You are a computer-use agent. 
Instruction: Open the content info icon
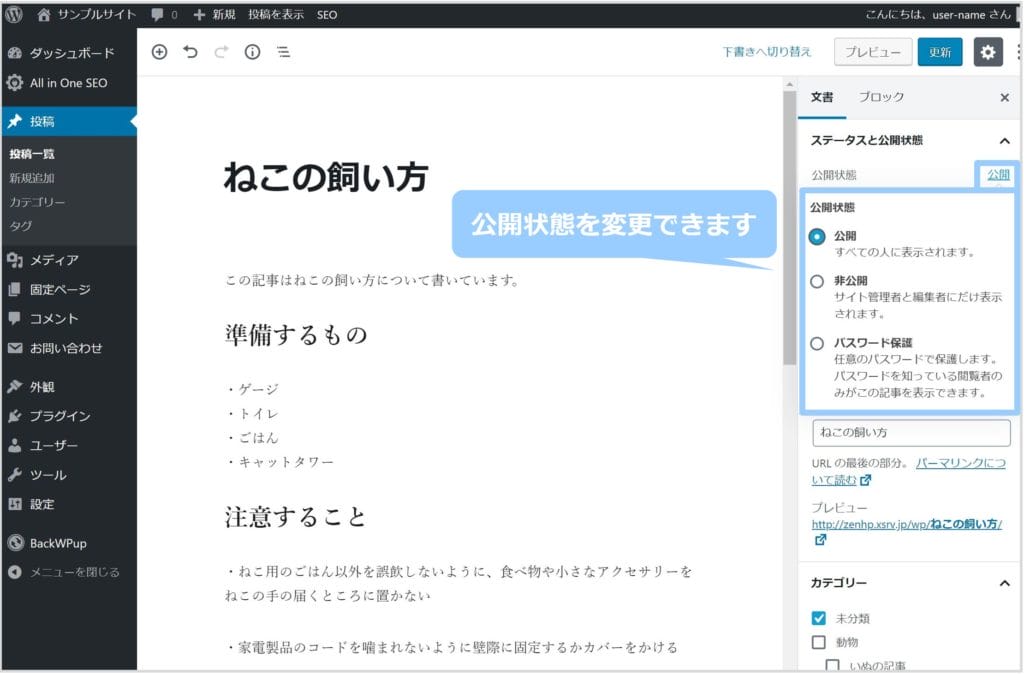[252, 53]
